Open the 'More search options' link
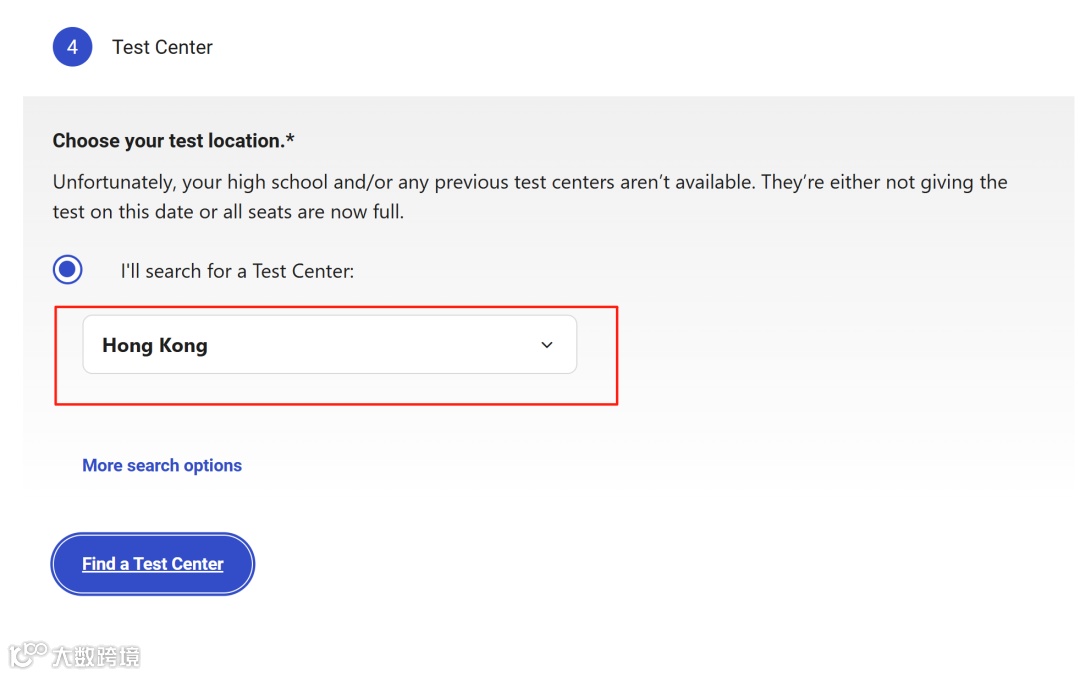Viewport: 1080px width, 676px height. click(x=162, y=465)
